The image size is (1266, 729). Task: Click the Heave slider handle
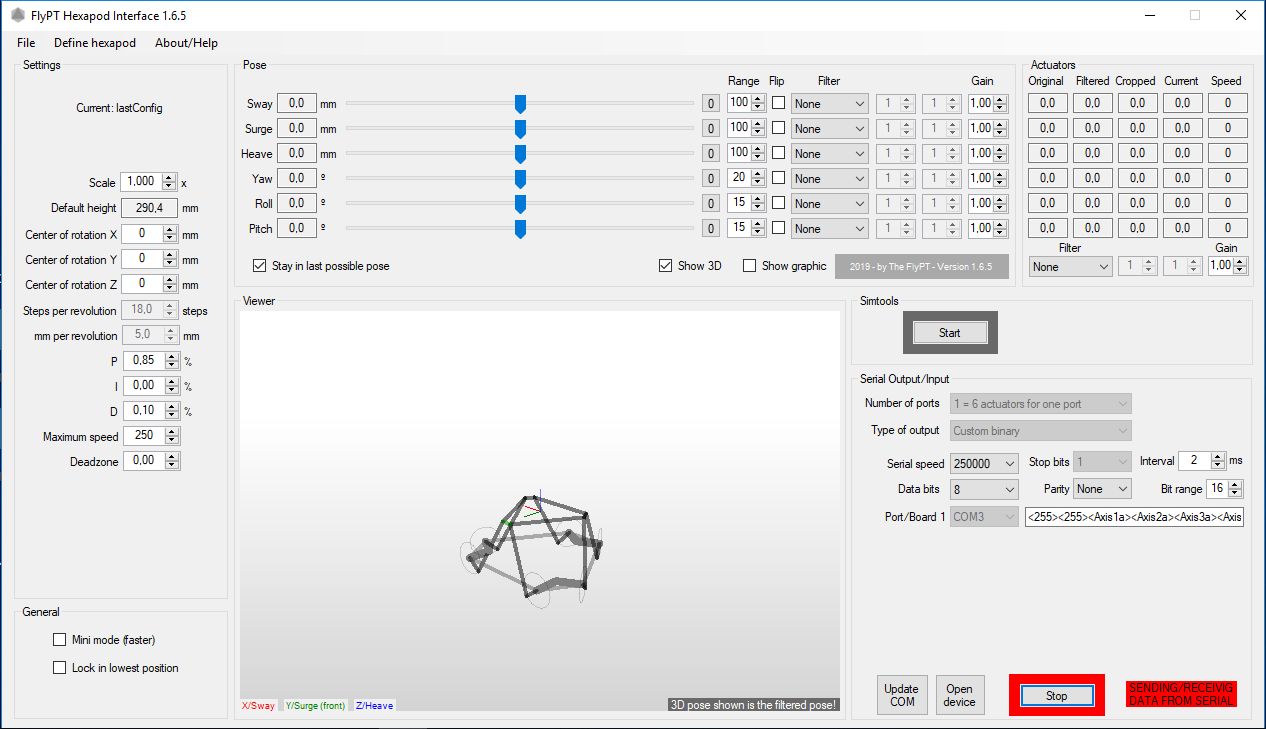coord(520,153)
